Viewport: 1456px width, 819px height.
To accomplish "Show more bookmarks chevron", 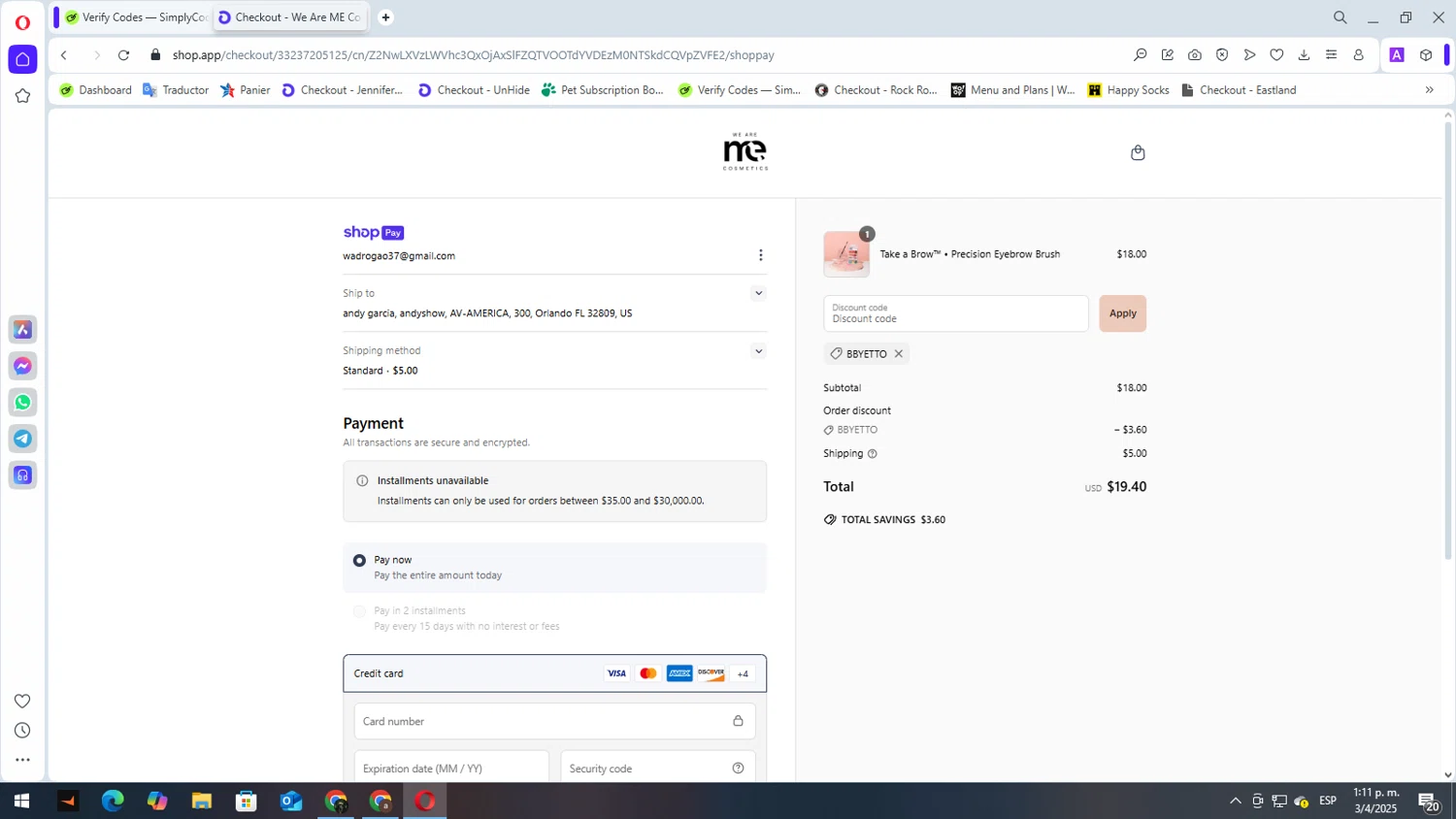I will click(x=1429, y=90).
